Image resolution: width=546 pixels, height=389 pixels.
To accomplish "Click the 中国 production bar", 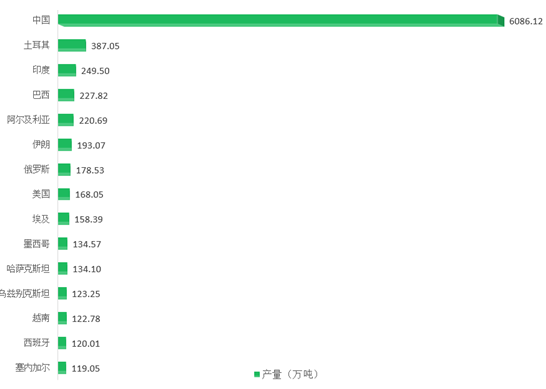I will (281, 20).
